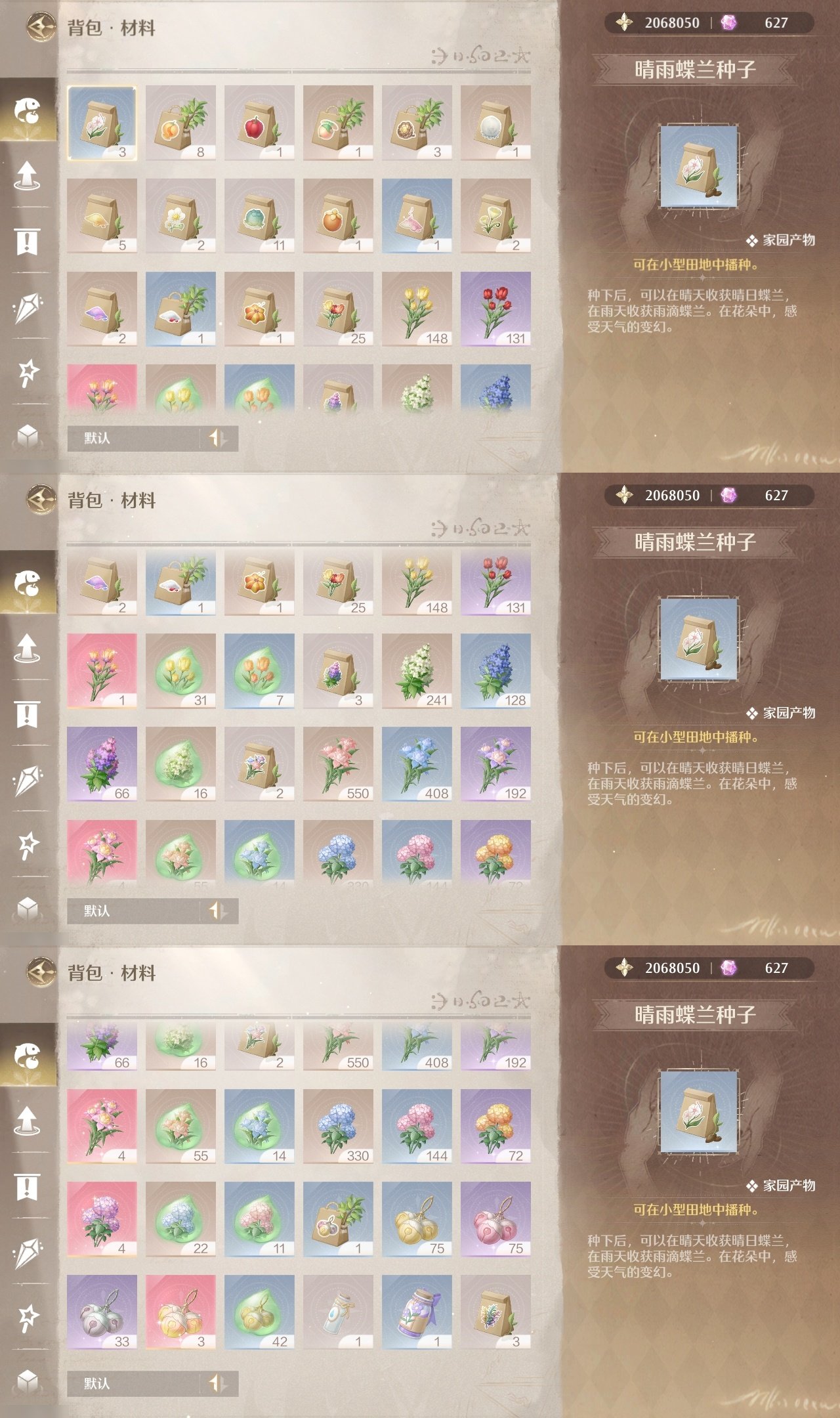Open the exclamation banner tab in middle sidebar

(28, 714)
